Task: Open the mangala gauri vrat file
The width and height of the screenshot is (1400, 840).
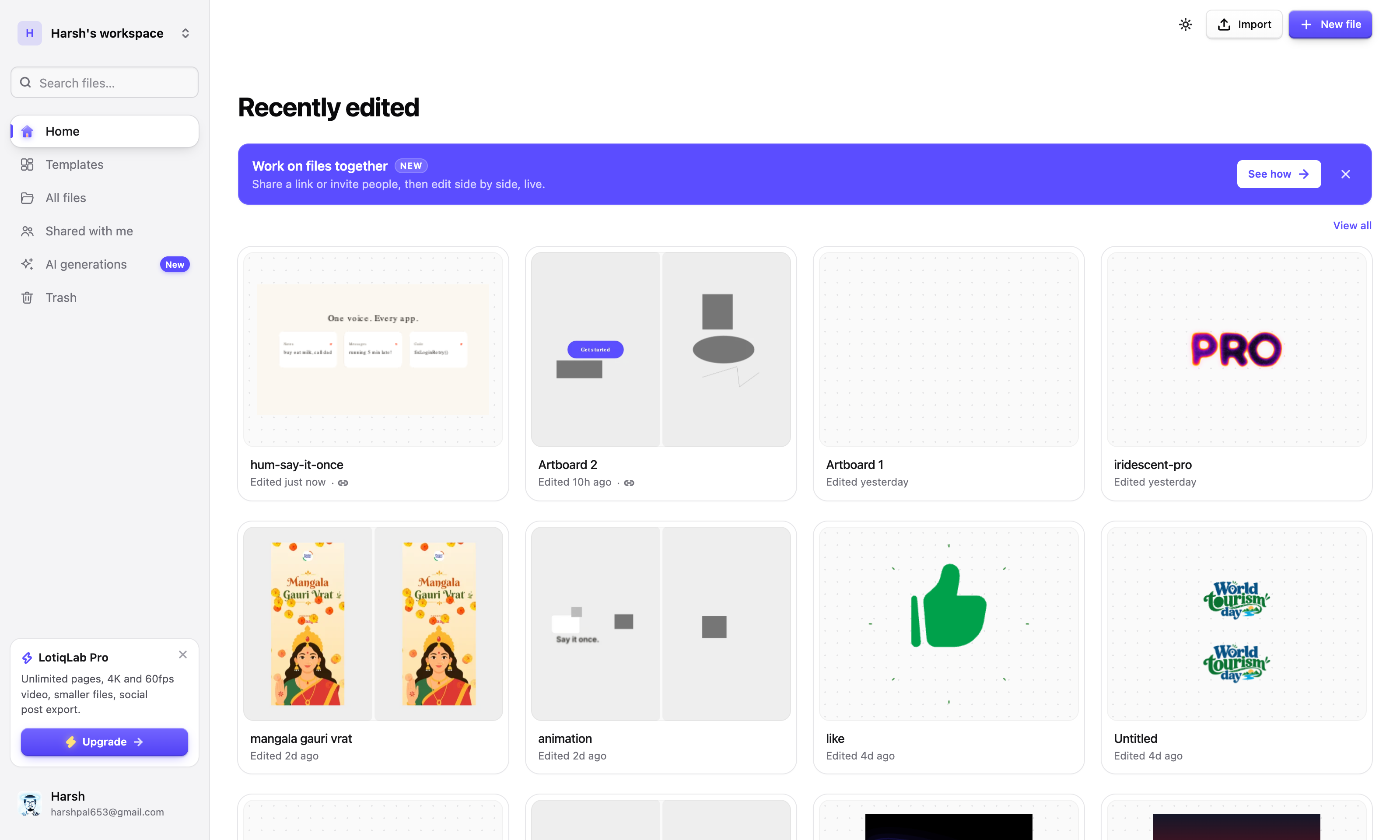Action: coord(373,647)
